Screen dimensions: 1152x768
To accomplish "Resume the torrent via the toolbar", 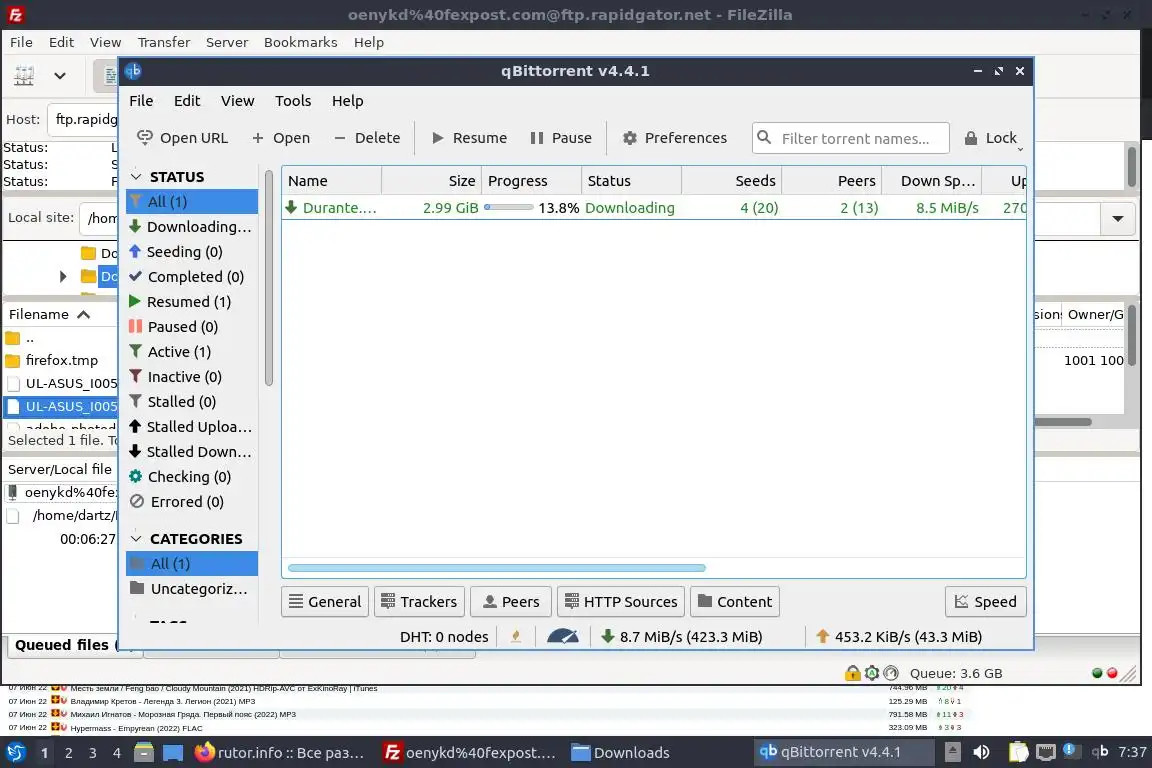I will coord(469,138).
